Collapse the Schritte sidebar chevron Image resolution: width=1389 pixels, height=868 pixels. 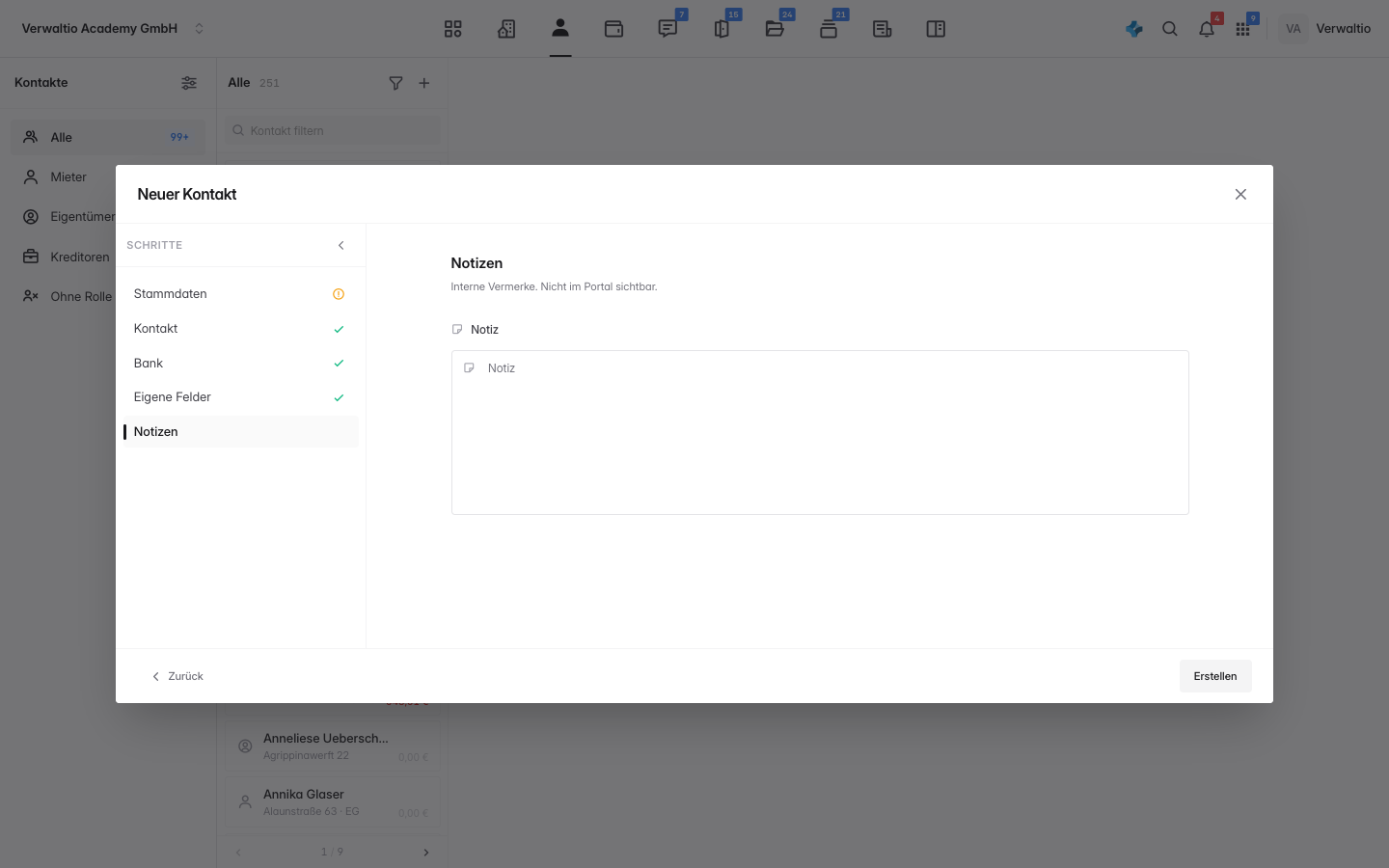[x=340, y=245]
